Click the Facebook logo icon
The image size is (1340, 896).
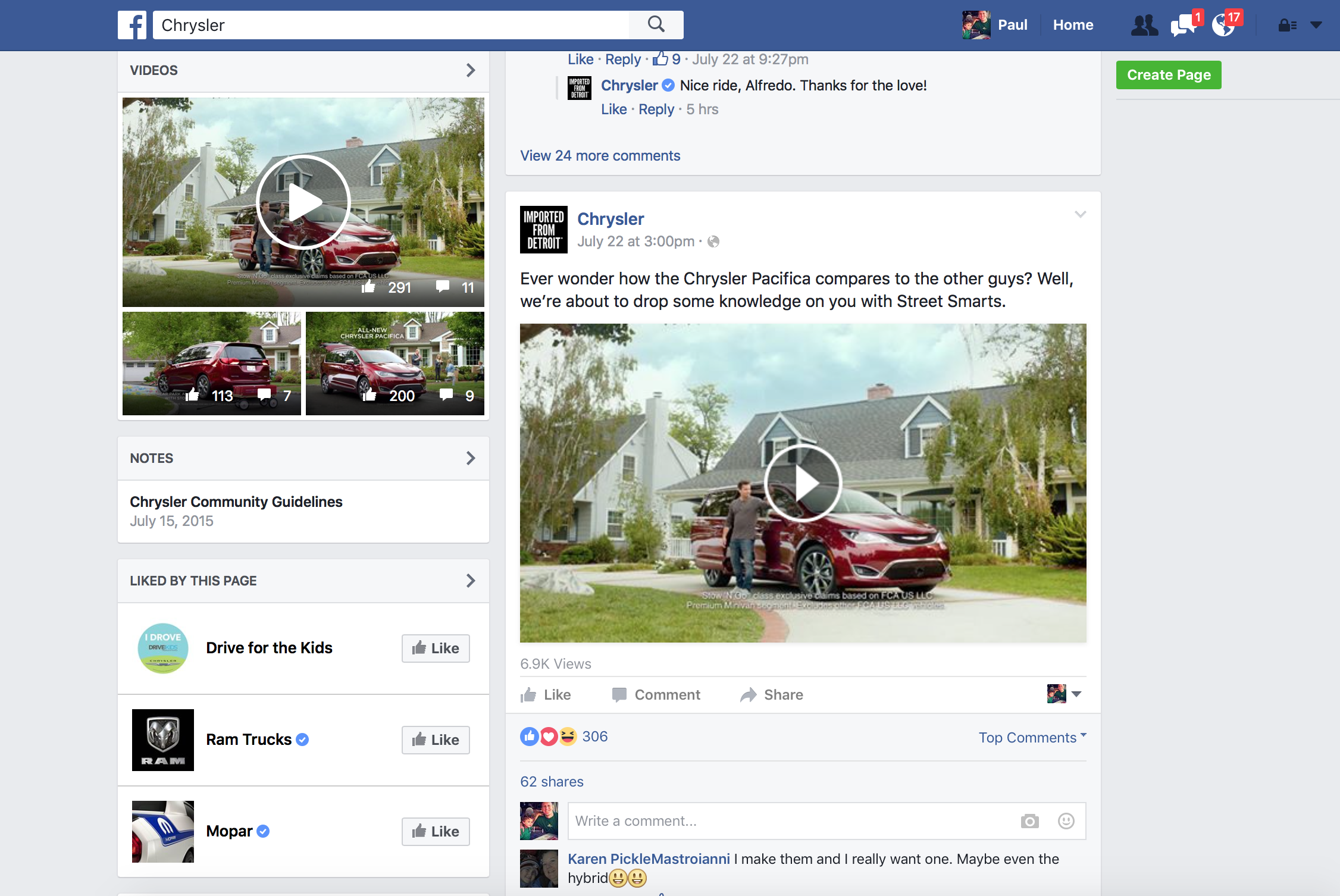(x=132, y=25)
